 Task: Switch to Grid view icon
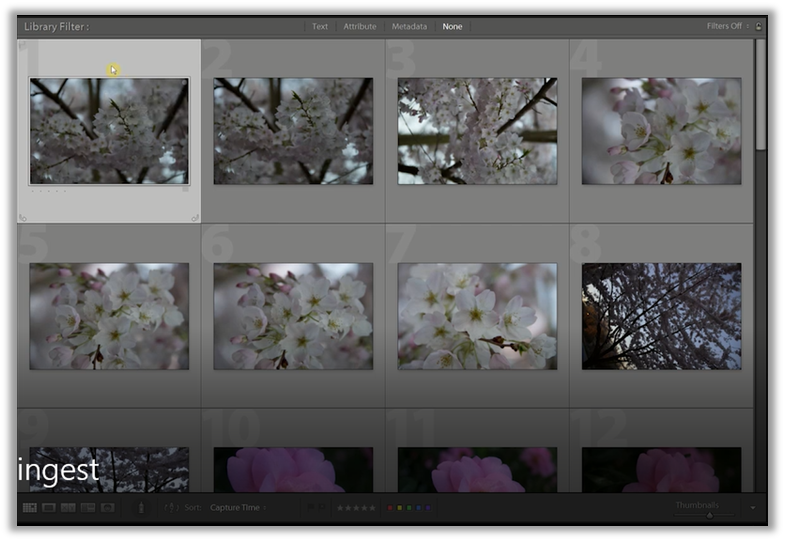(x=30, y=507)
